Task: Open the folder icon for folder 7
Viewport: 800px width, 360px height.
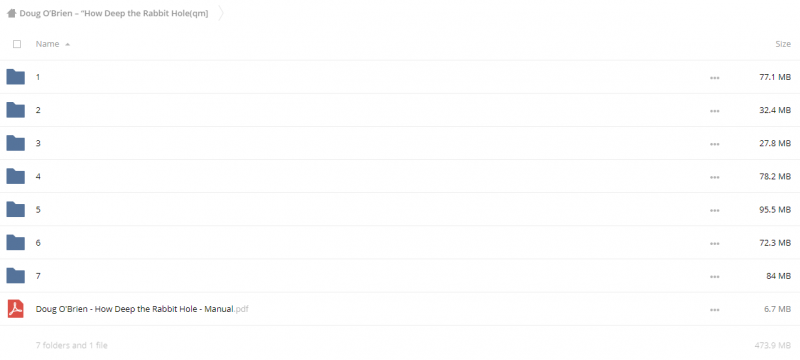Action: coord(15,276)
